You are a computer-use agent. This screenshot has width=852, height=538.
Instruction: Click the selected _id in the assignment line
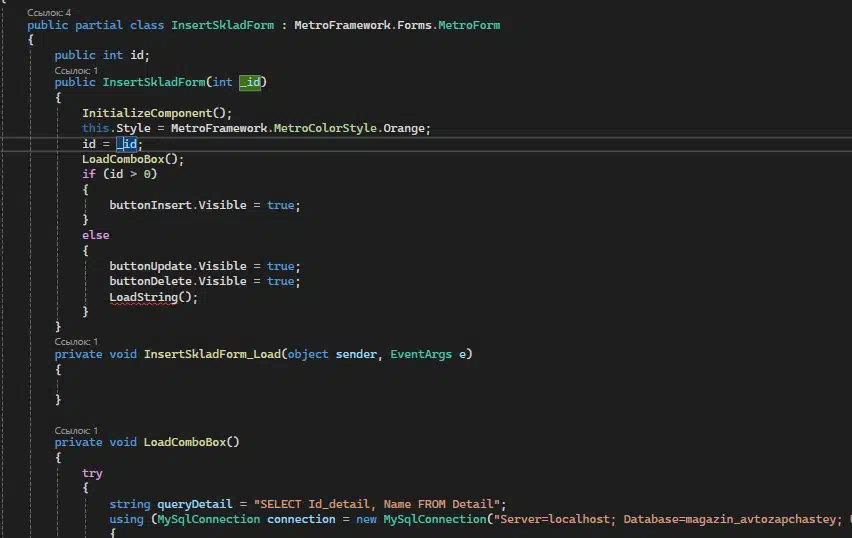pos(127,144)
